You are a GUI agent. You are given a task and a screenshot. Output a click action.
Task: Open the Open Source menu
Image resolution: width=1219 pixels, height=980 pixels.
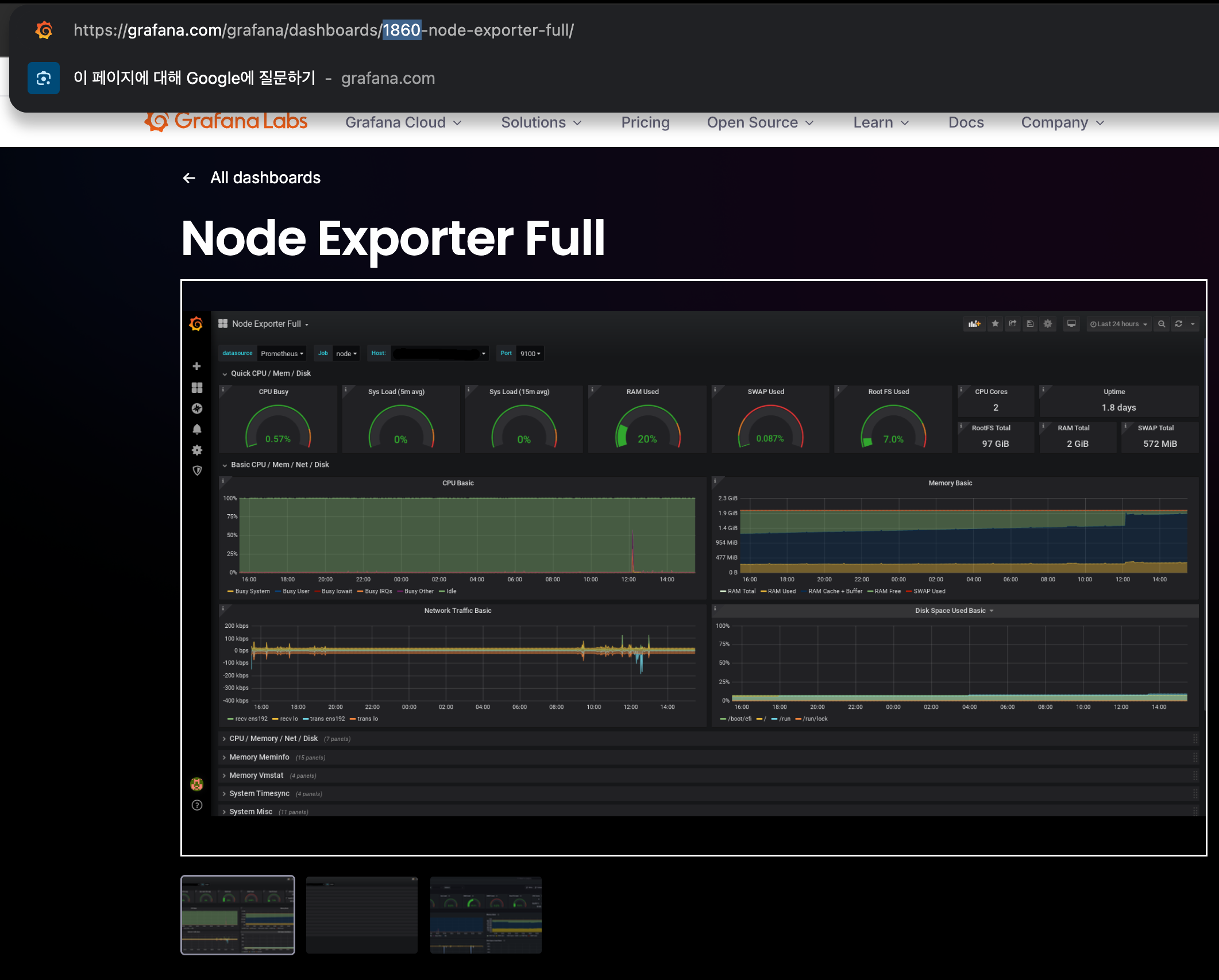[x=760, y=122]
